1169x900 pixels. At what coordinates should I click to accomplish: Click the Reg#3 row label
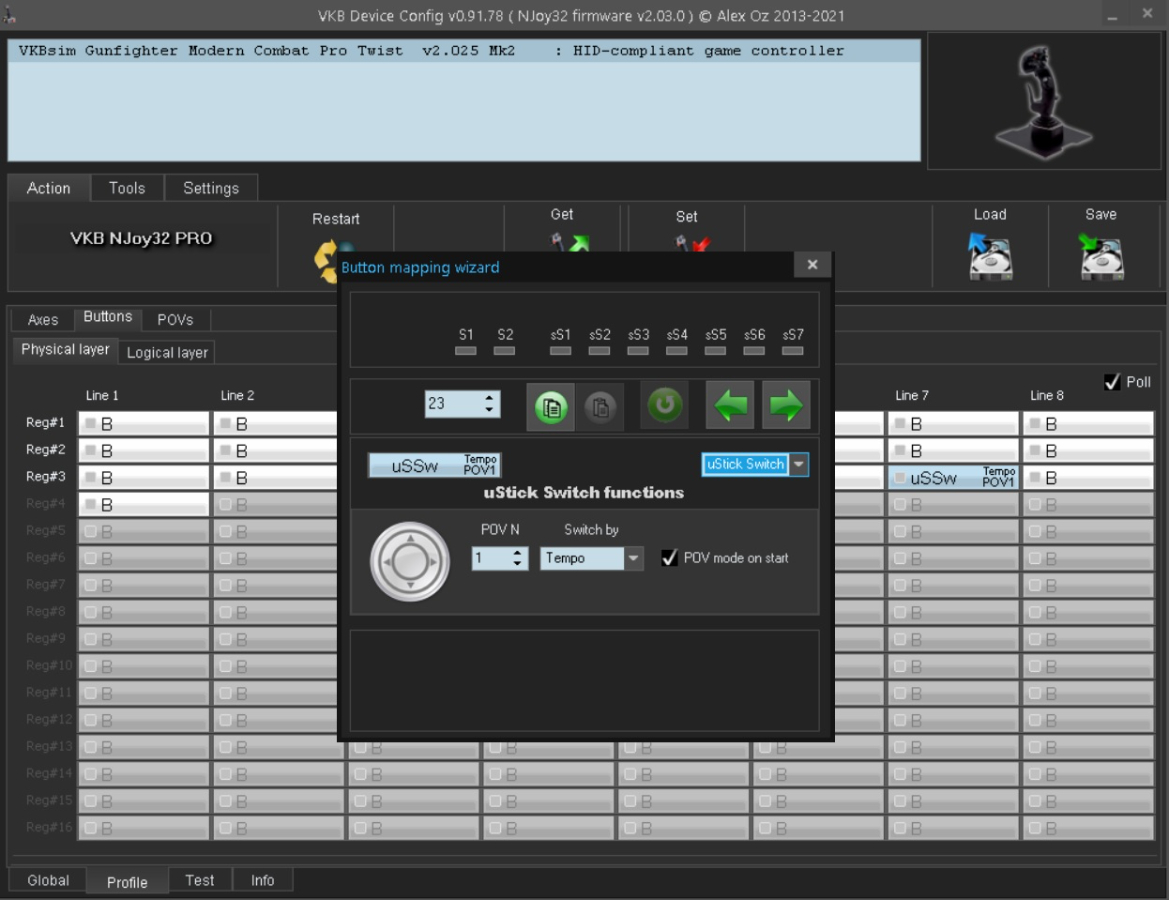click(45, 476)
